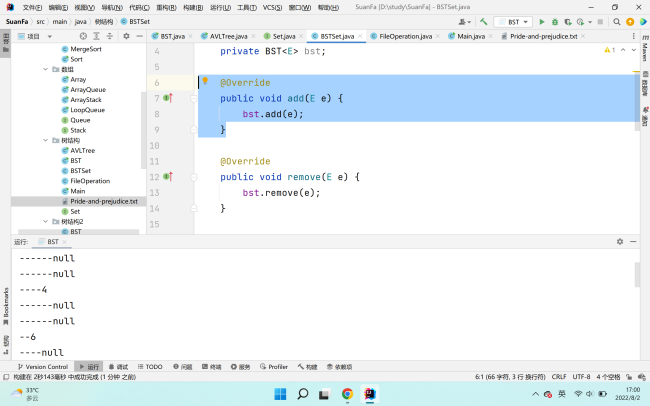650x406 pixels.
Task: Open warnings indicator showing 1
Action: coord(609,50)
